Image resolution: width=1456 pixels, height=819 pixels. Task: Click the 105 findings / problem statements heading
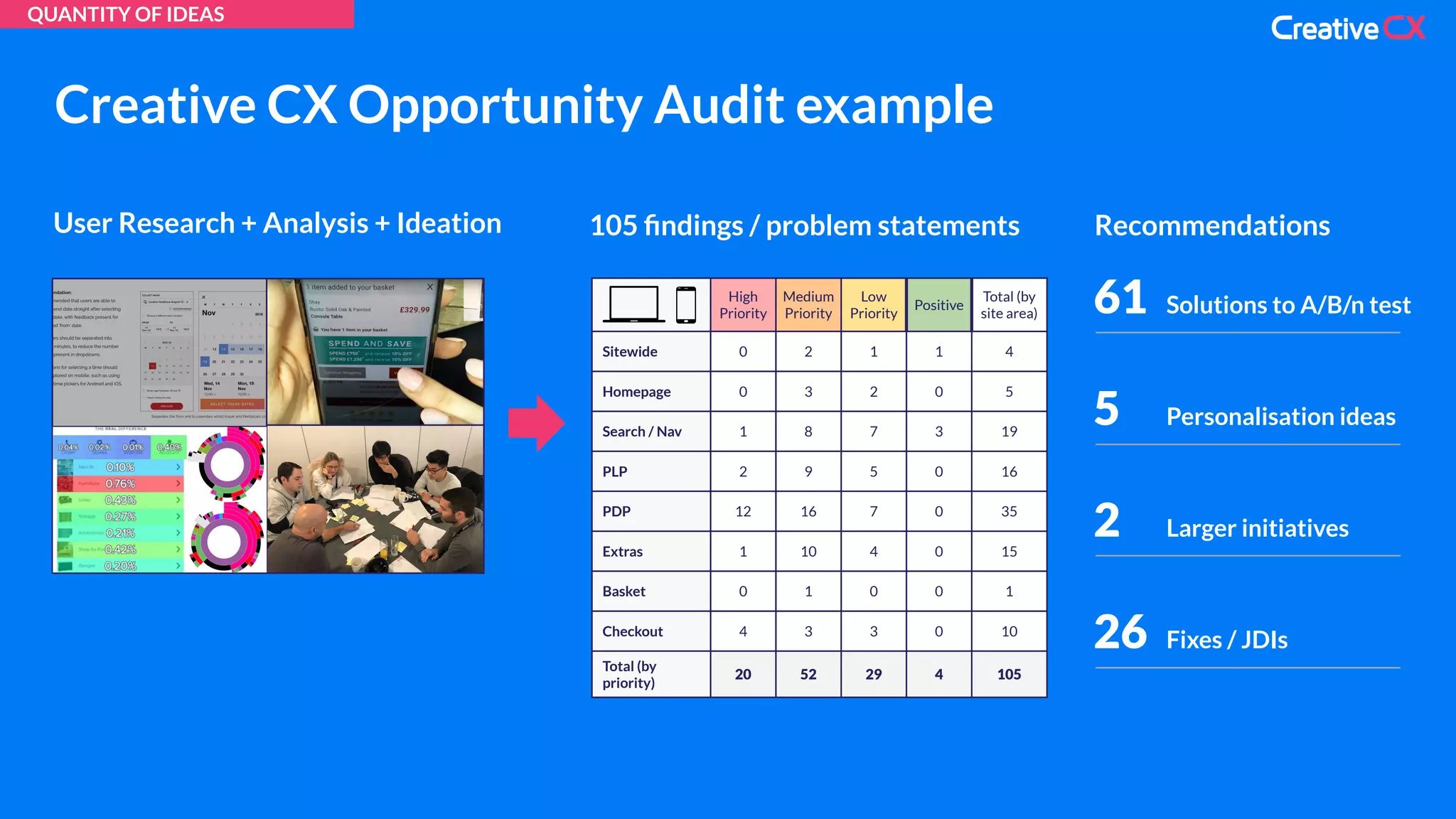tap(805, 226)
